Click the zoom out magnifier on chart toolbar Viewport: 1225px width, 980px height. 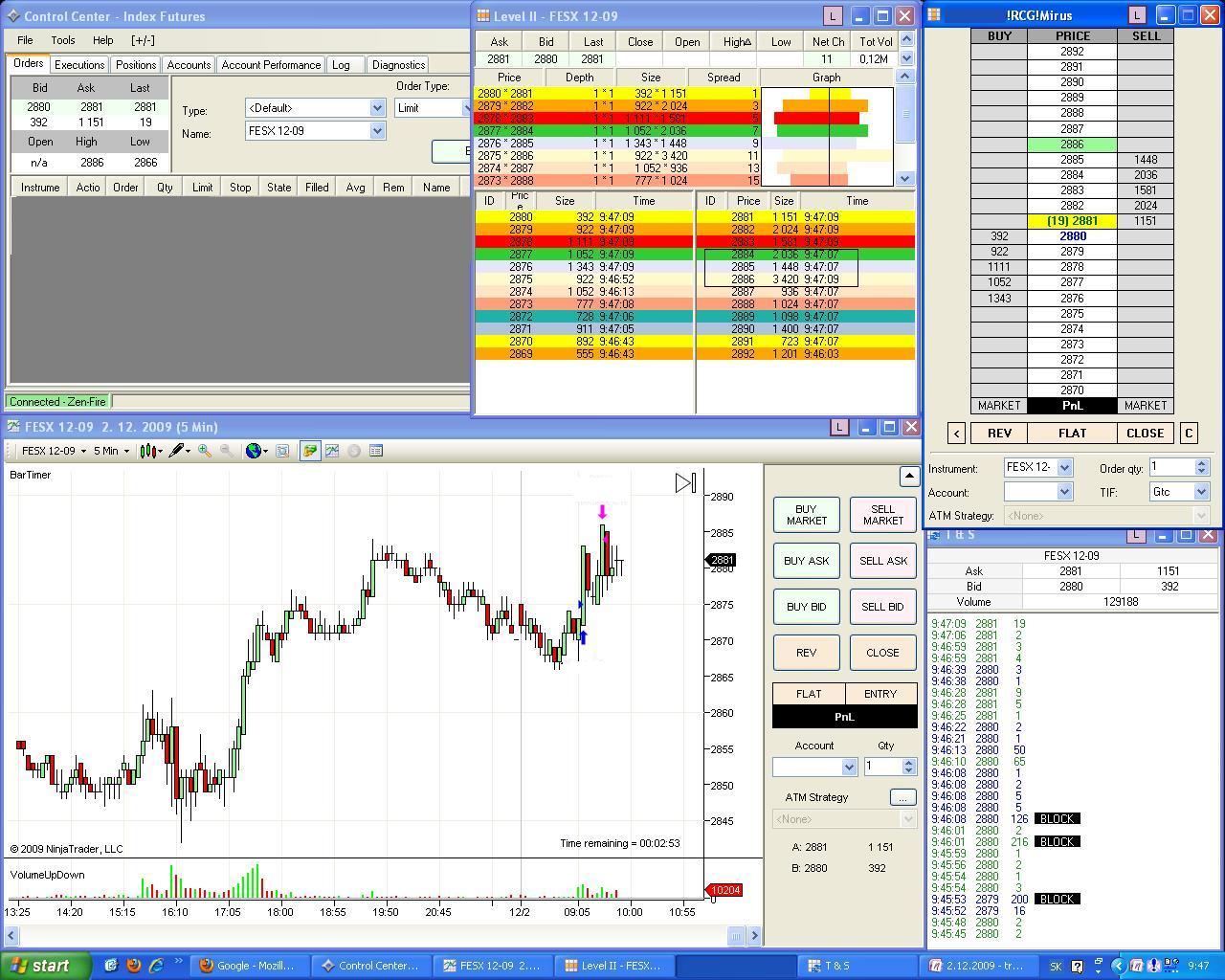pos(227,451)
